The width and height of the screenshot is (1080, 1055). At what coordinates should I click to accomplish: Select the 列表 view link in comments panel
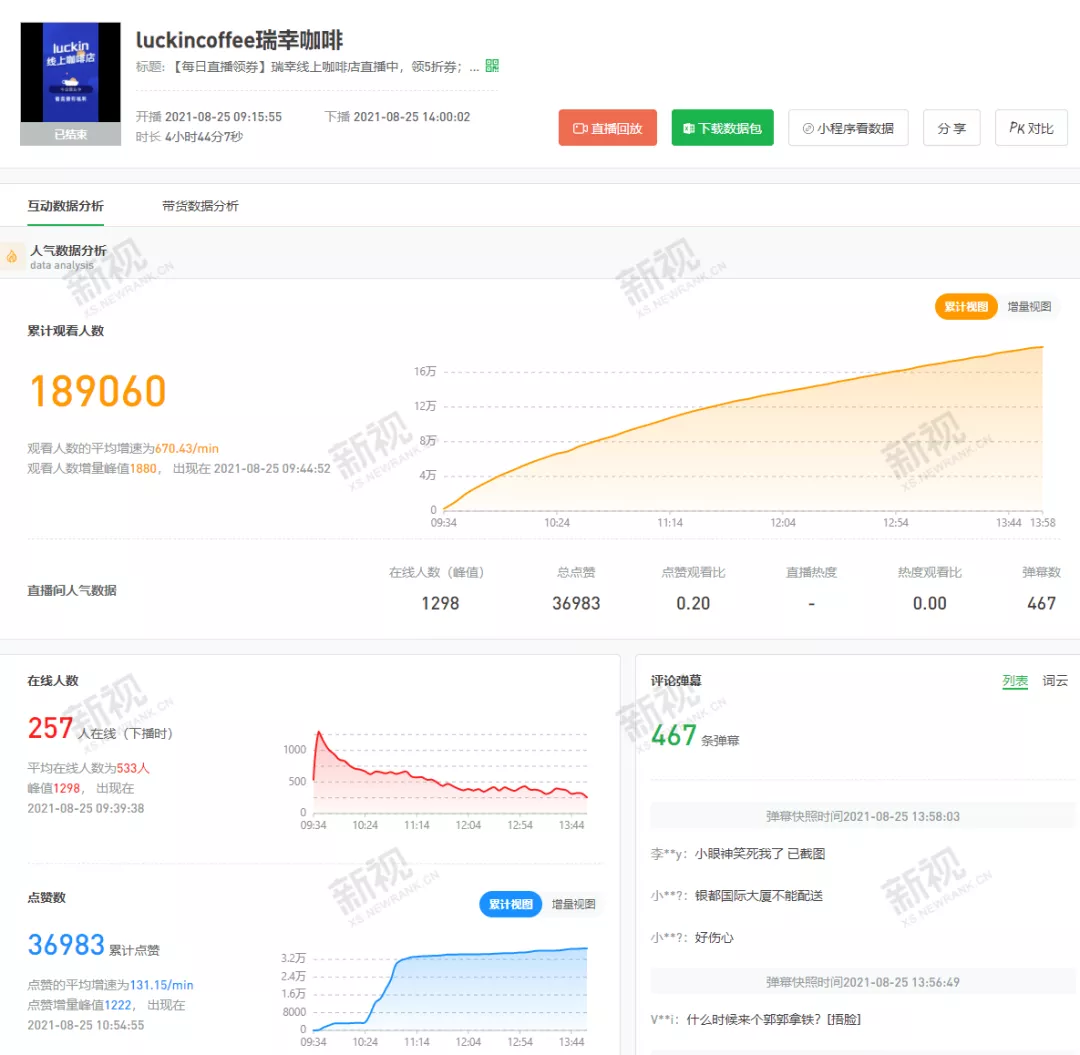1015,680
